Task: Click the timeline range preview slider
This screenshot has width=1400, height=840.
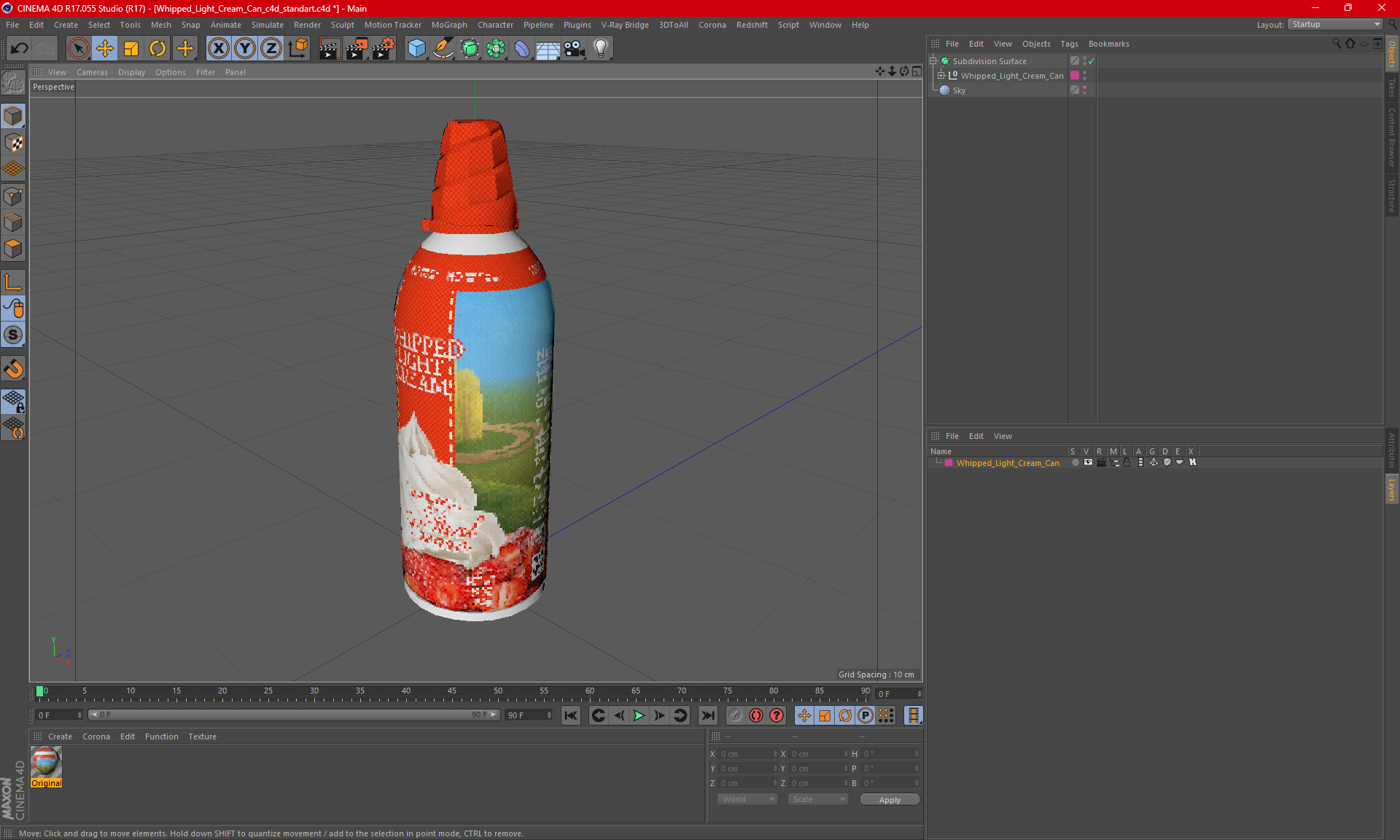Action: [294, 715]
